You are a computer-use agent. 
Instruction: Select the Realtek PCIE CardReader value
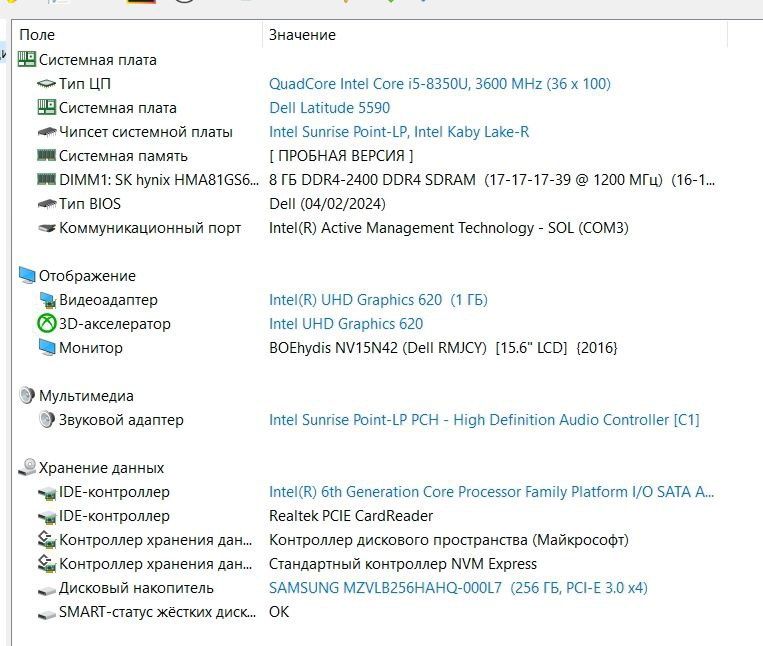[x=351, y=516]
